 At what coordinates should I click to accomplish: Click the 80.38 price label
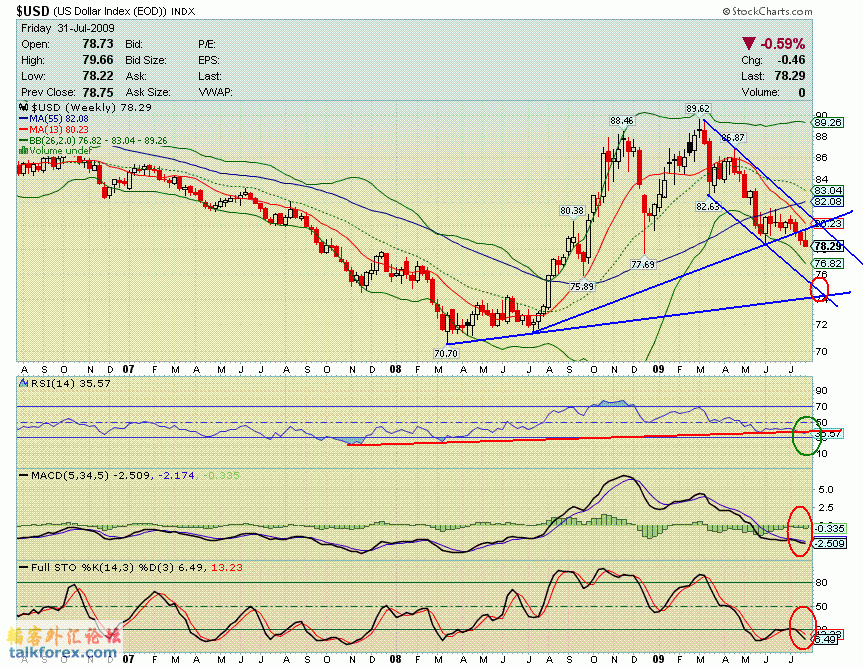(x=572, y=211)
